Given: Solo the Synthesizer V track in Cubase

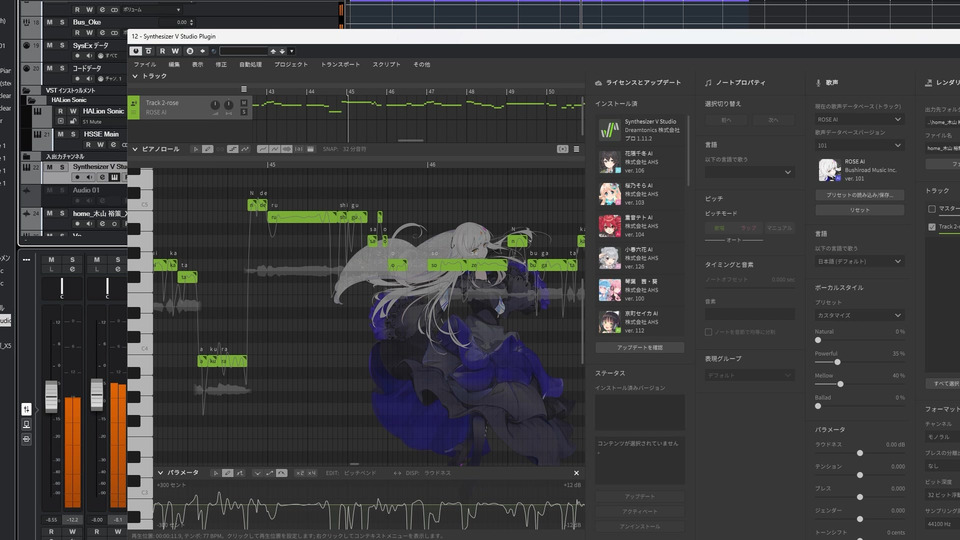Looking at the screenshot, I should point(62,167).
